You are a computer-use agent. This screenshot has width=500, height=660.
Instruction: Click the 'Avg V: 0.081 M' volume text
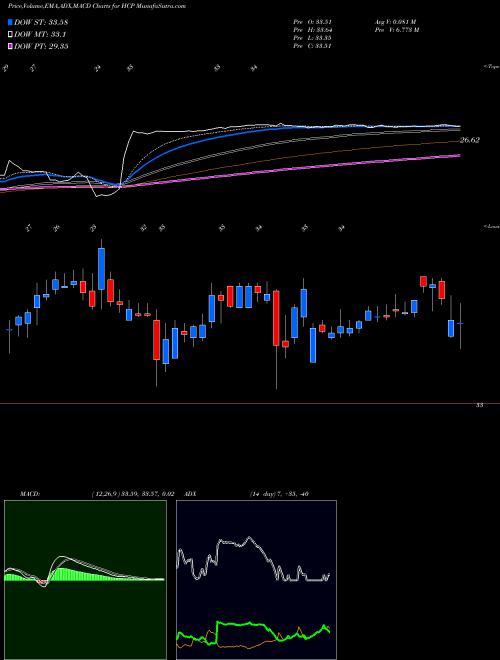(x=395, y=21)
